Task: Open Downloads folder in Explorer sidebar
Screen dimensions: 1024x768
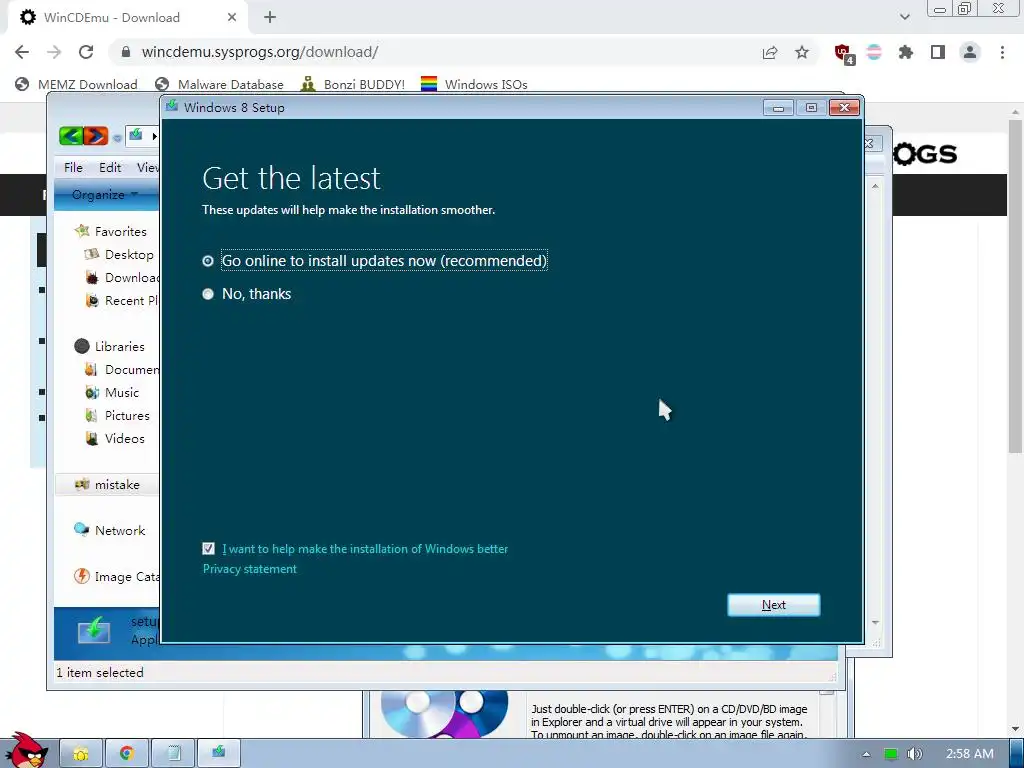Action: point(122,278)
